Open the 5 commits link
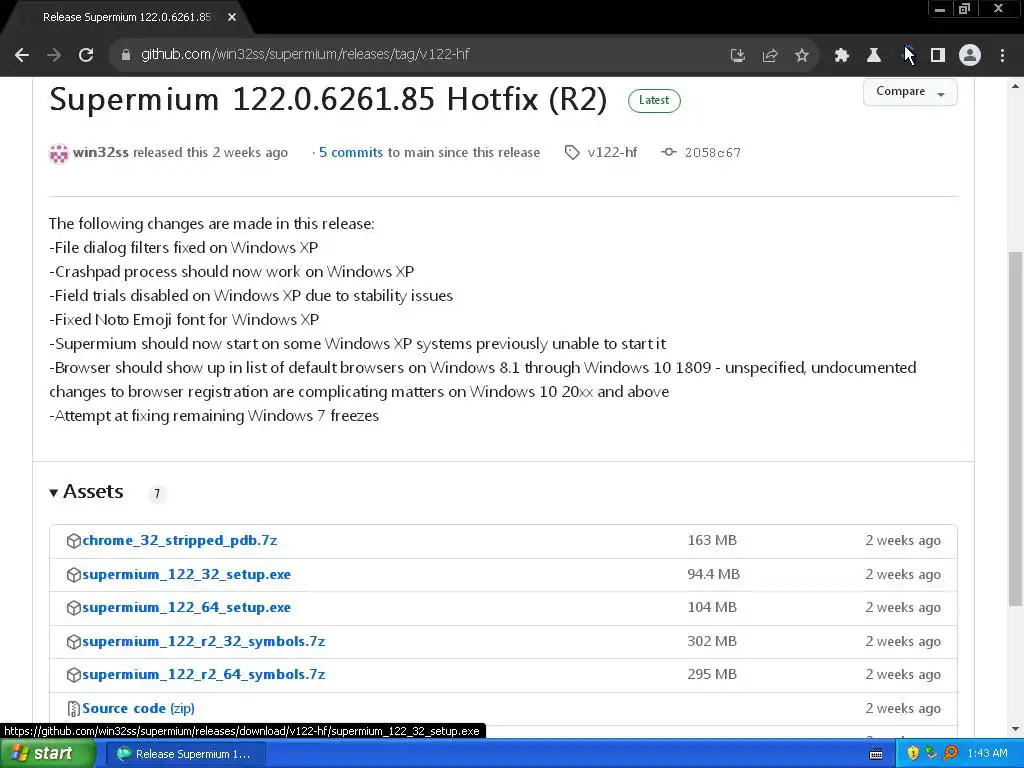Viewport: 1024px width, 768px height. point(351,153)
